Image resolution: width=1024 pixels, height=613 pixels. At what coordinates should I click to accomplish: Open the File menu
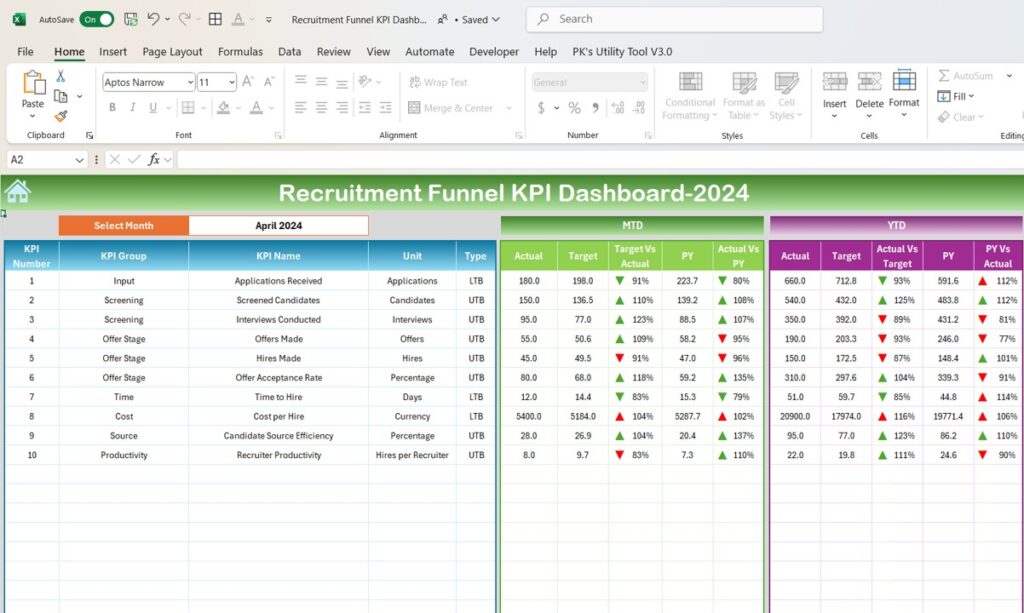tap(25, 52)
